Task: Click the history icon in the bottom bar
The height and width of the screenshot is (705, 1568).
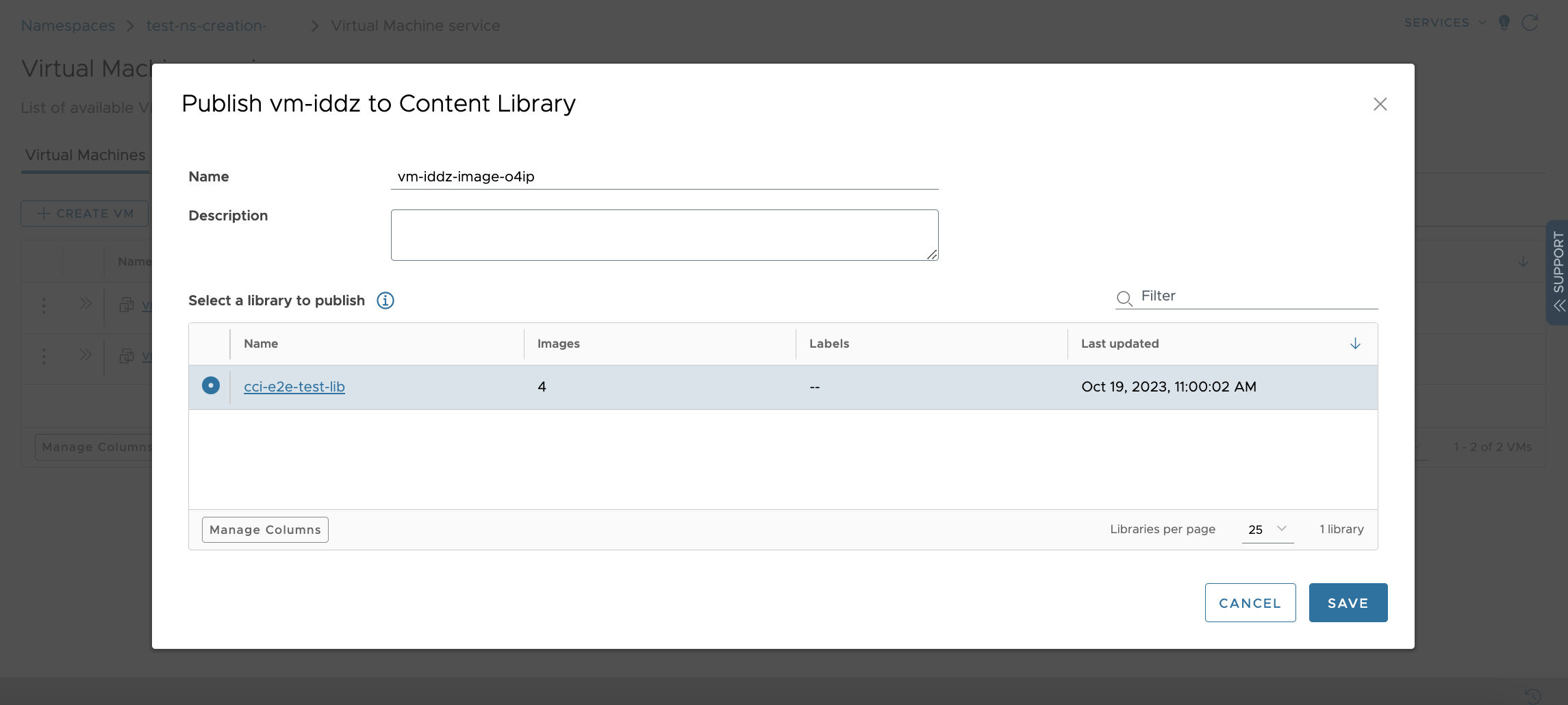Action: pos(1532,696)
